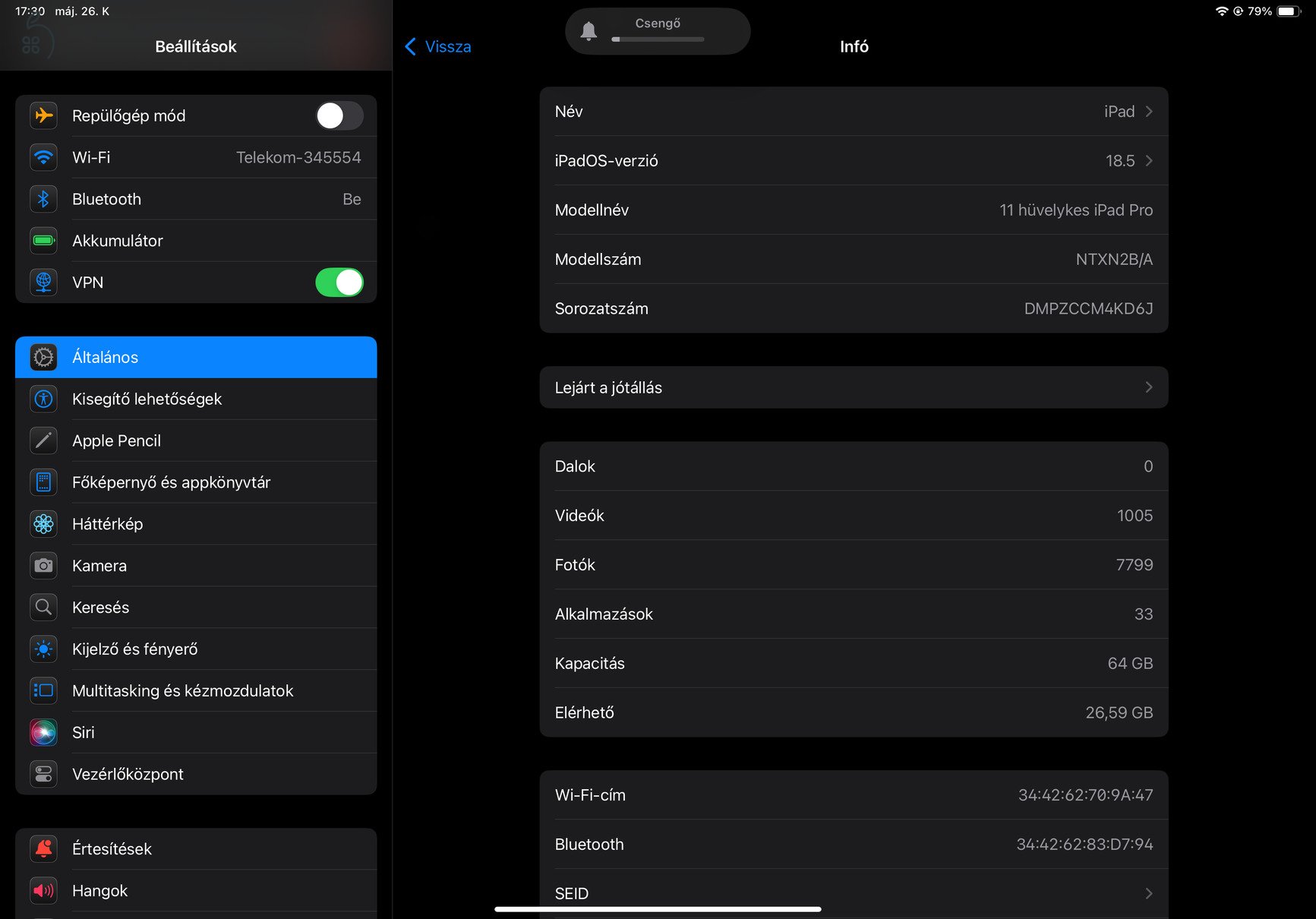
Task: Open Vezérlőközpont settings
Action: click(x=196, y=774)
